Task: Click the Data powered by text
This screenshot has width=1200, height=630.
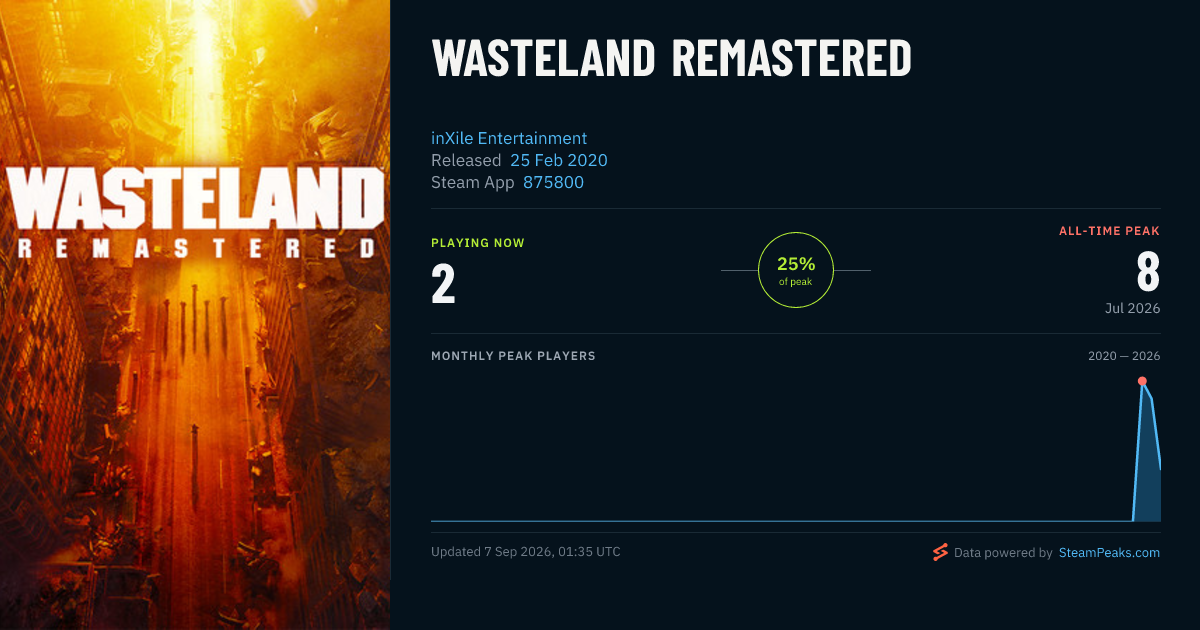Action: (x=1003, y=552)
